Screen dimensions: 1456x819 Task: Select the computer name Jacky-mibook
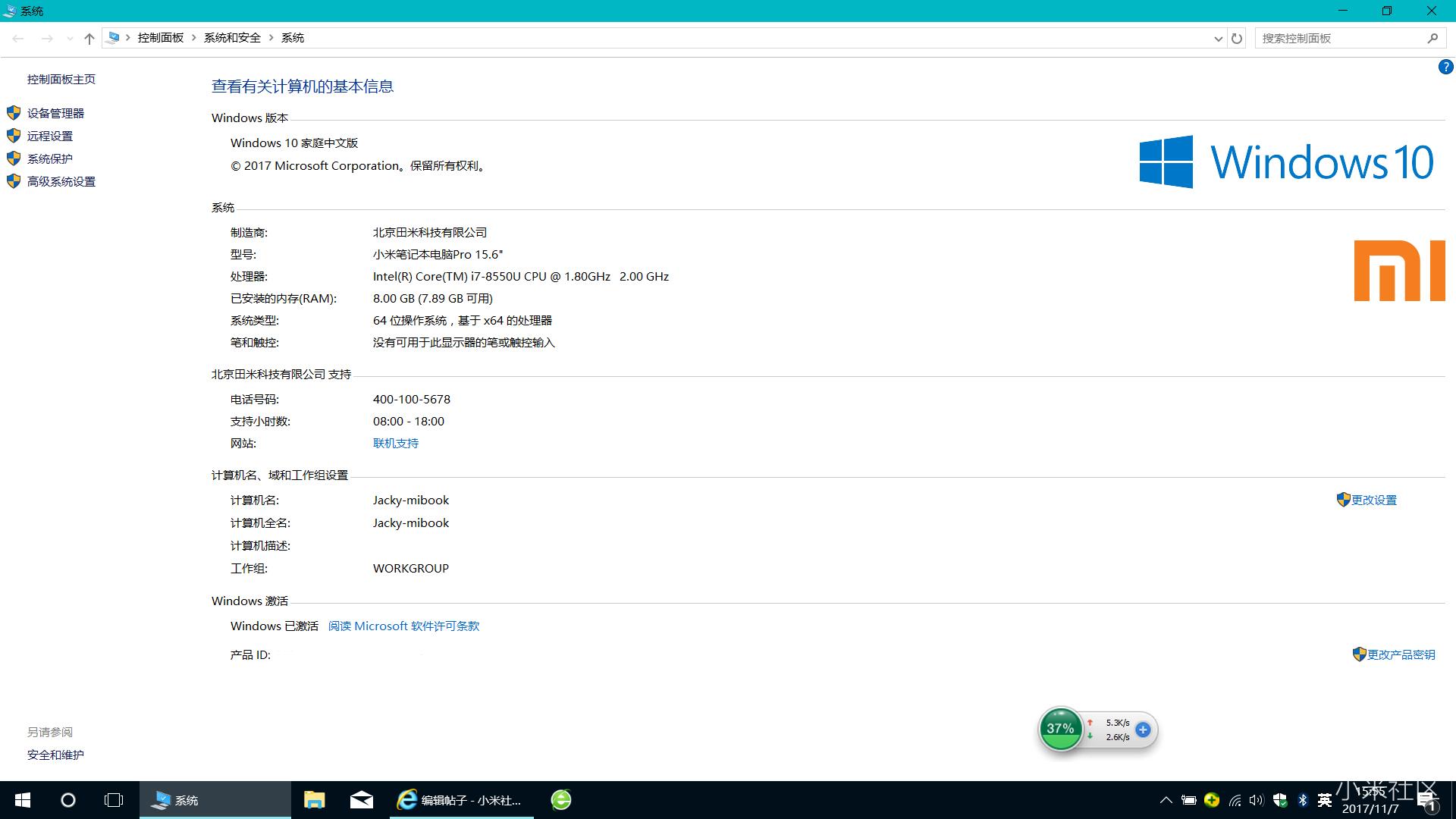pos(411,500)
